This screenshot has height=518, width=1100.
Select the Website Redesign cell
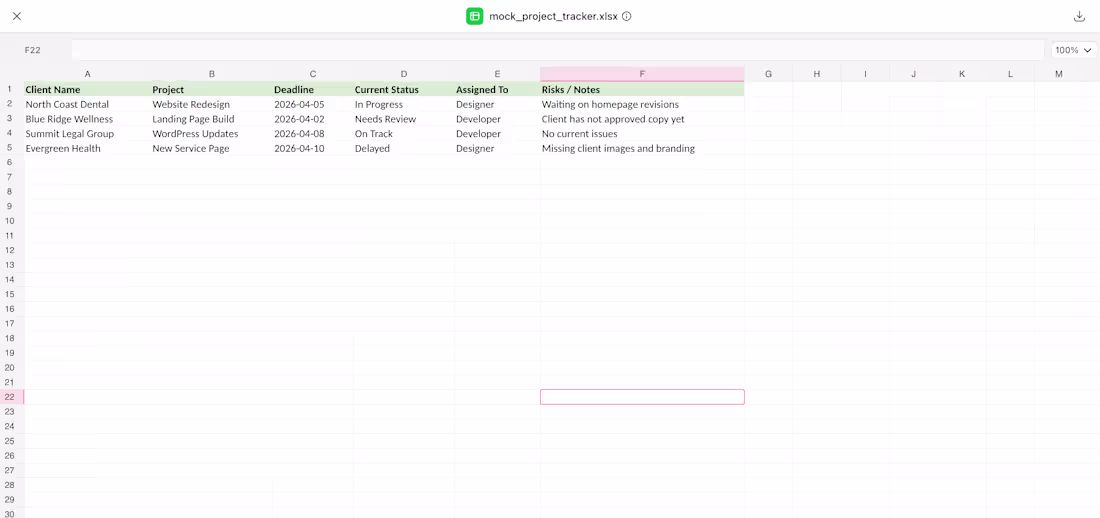[212, 104]
